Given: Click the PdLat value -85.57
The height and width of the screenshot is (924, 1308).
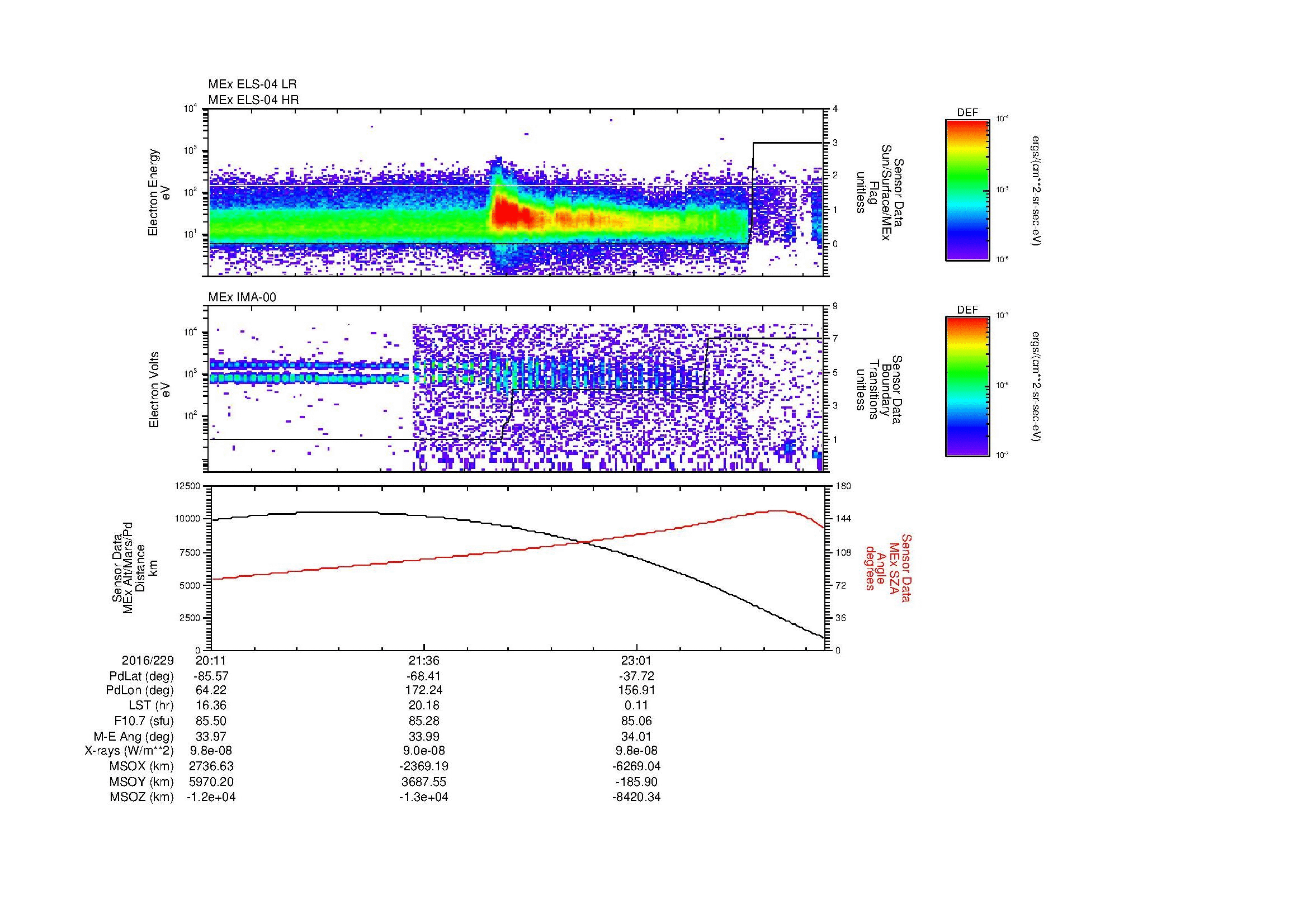Looking at the screenshot, I should (211, 676).
